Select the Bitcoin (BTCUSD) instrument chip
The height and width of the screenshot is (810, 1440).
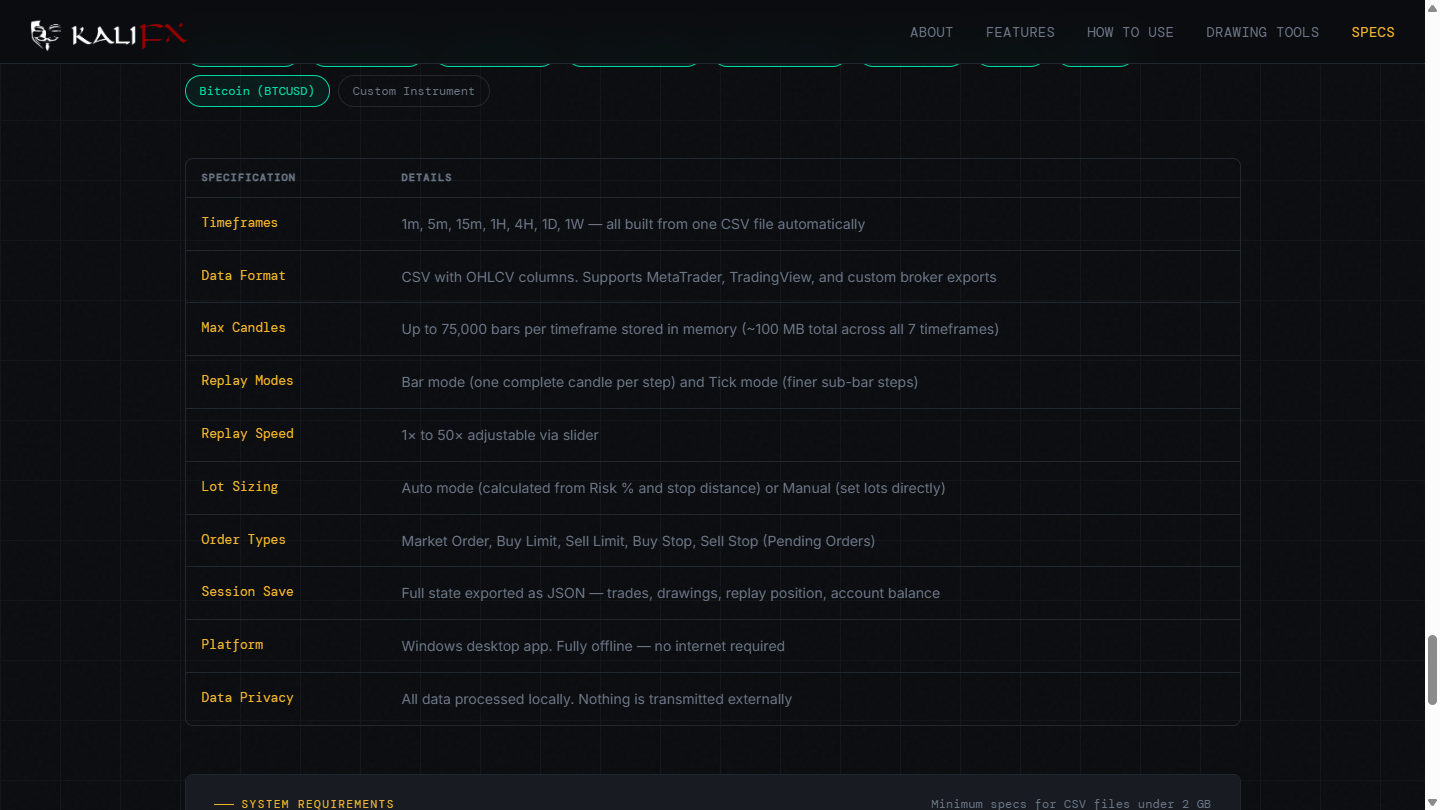(x=257, y=91)
